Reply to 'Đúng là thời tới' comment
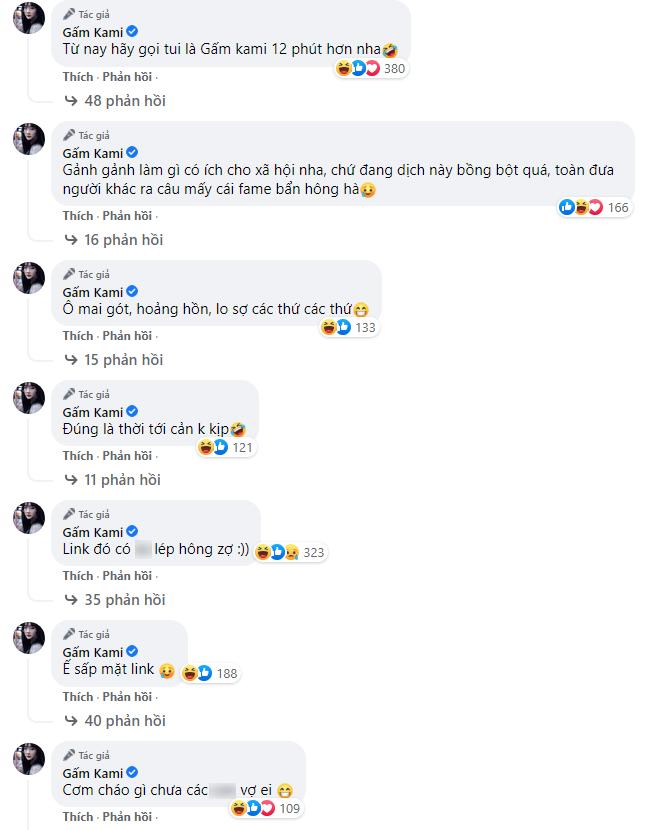647x830 pixels. (x=127, y=456)
